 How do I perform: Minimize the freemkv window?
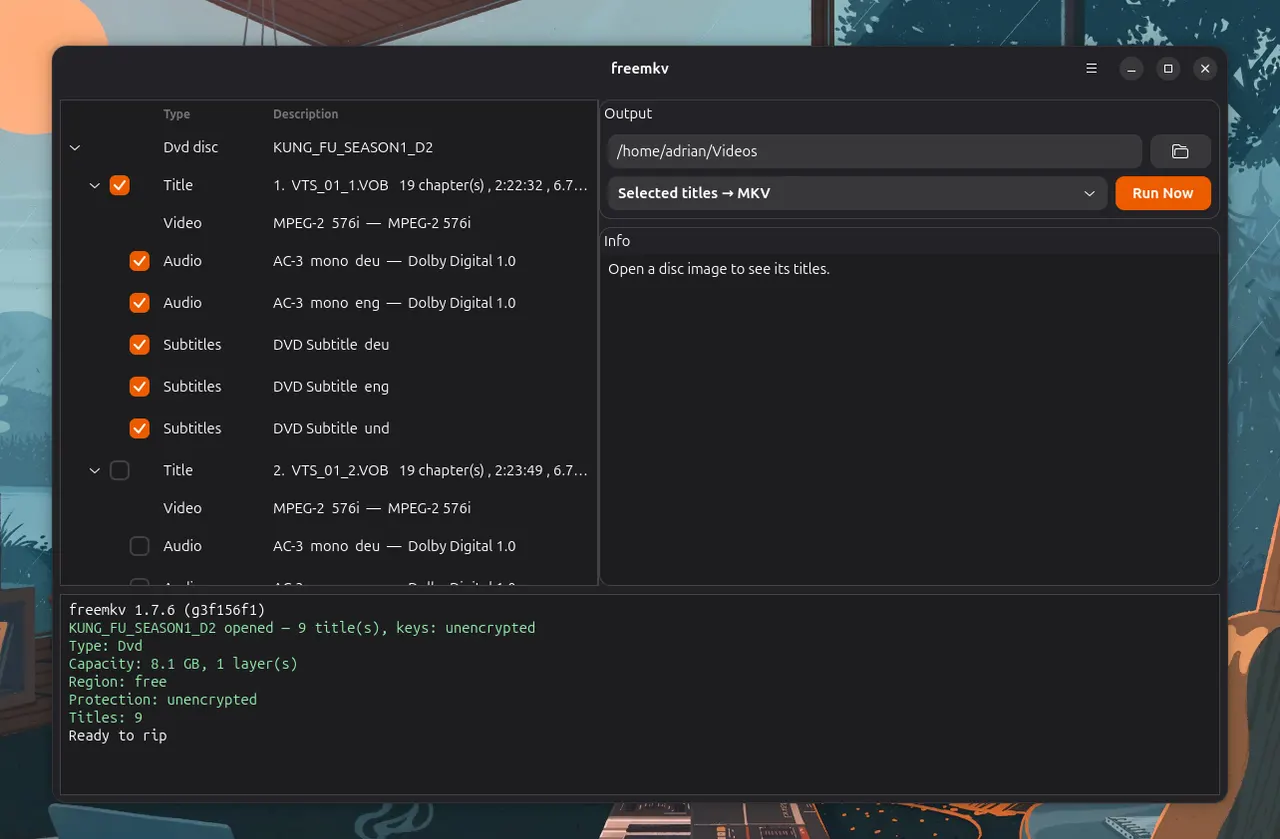pos(1131,69)
